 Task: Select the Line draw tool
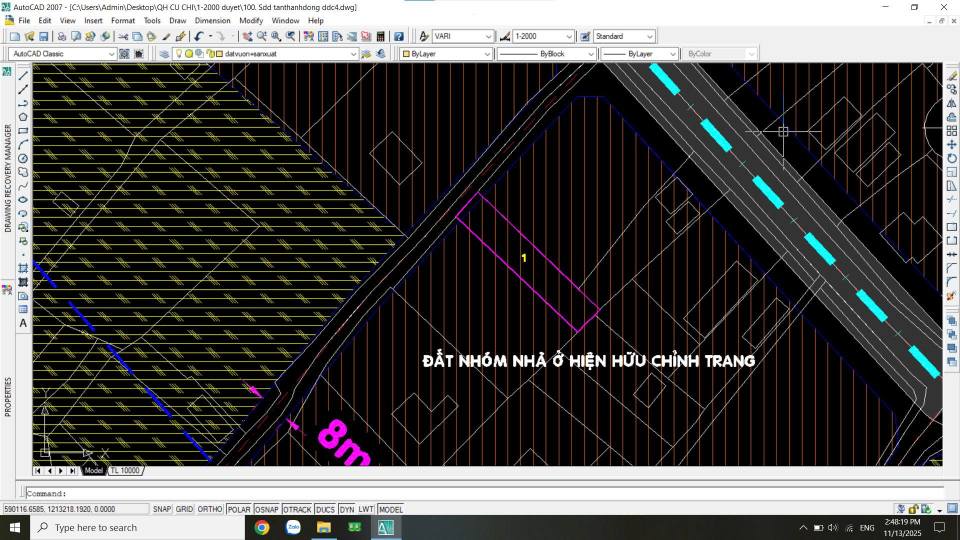[23, 75]
